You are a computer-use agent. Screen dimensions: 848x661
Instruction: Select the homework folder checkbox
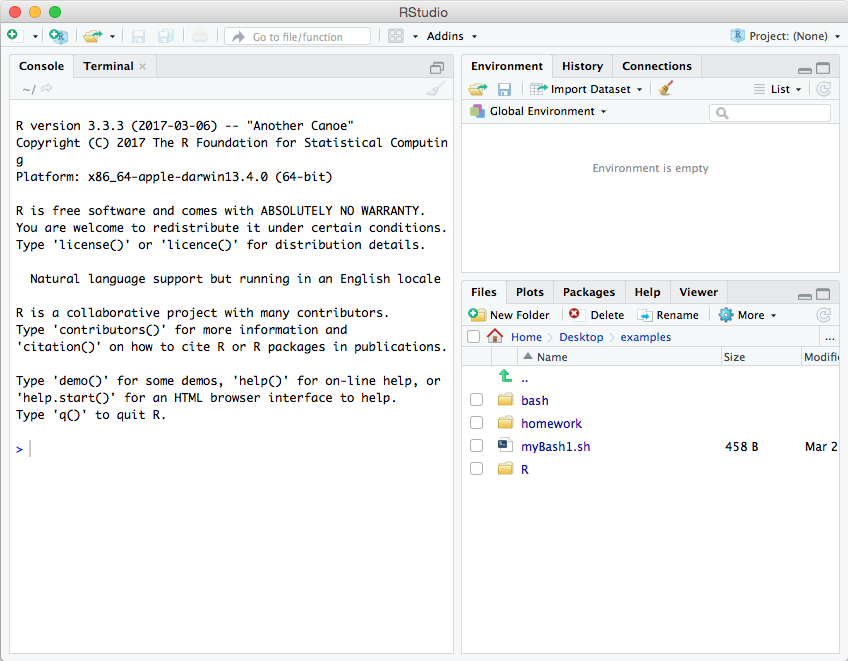[476, 423]
